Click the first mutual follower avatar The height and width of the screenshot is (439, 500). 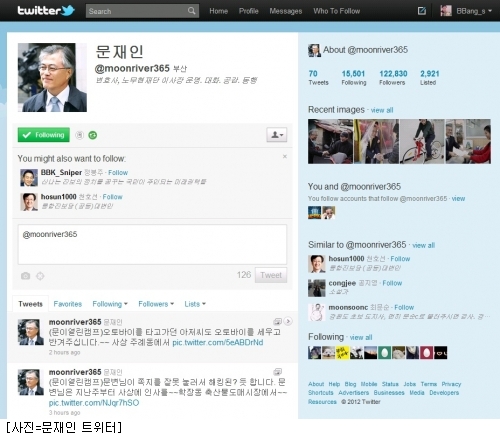click(314, 213)
